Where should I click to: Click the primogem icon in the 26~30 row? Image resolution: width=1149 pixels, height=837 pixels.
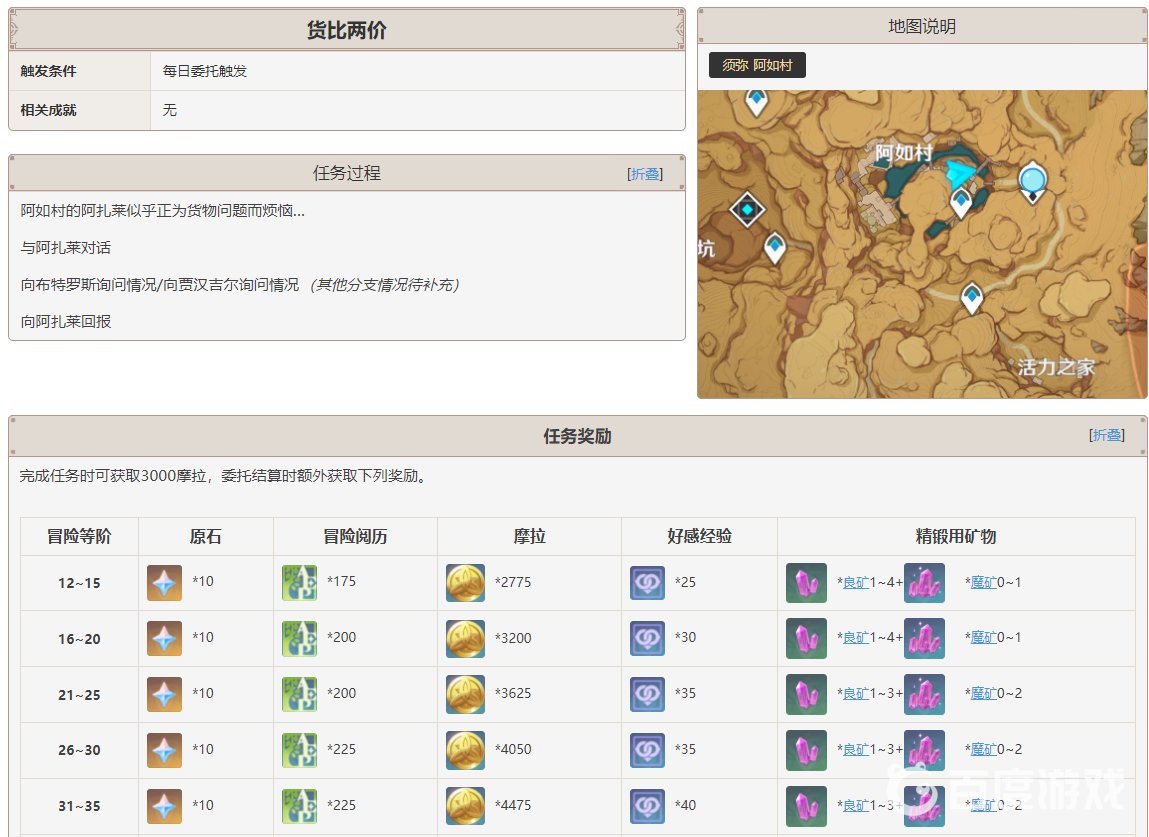point(164,750)
